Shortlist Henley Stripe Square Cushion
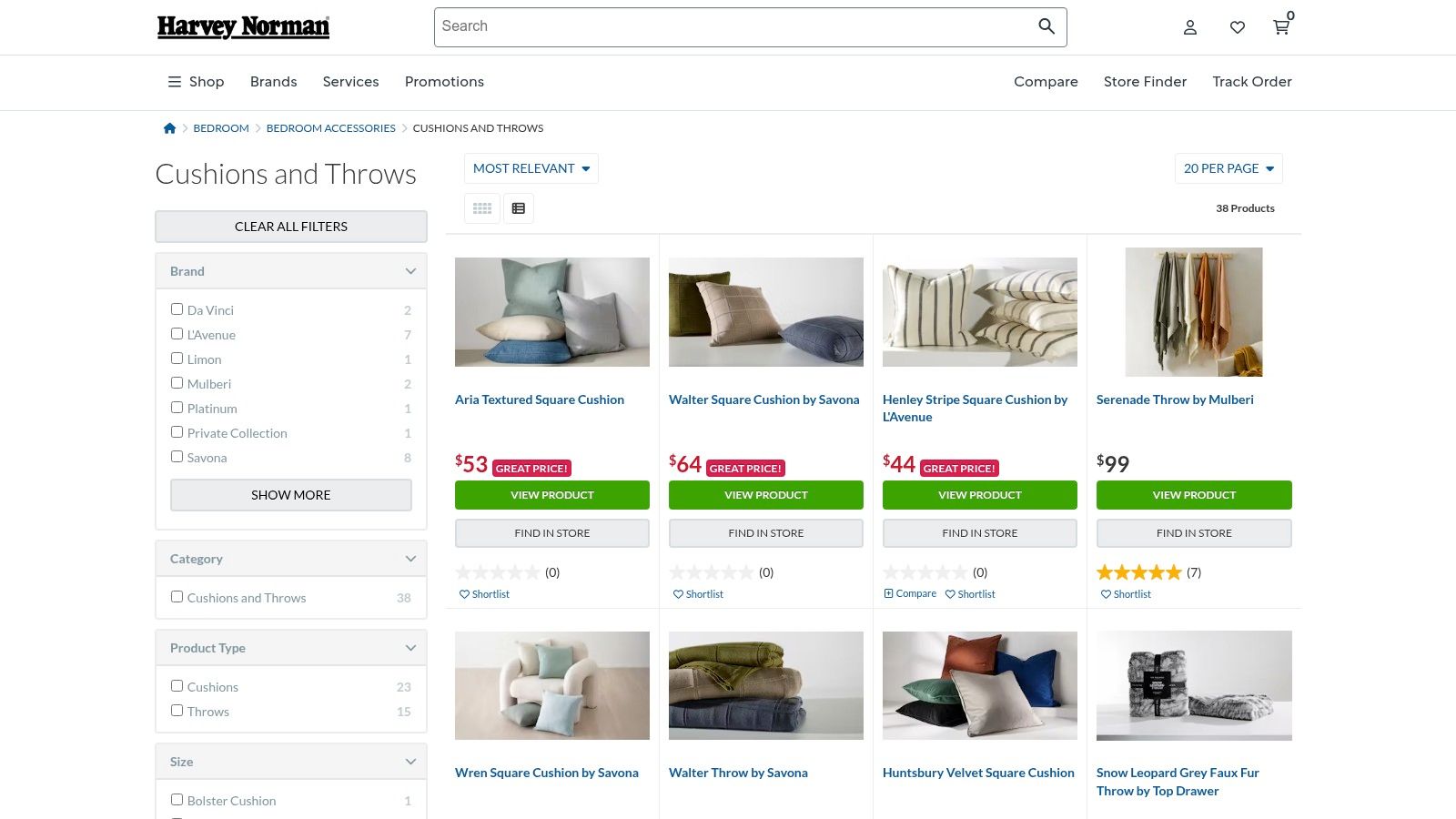The height and width of the screenshot is (819, 1456). (970, 594)
